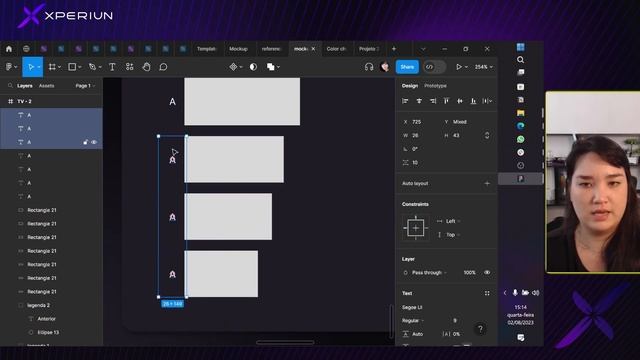
Task: Click the blue Share button
Action: 407,67
